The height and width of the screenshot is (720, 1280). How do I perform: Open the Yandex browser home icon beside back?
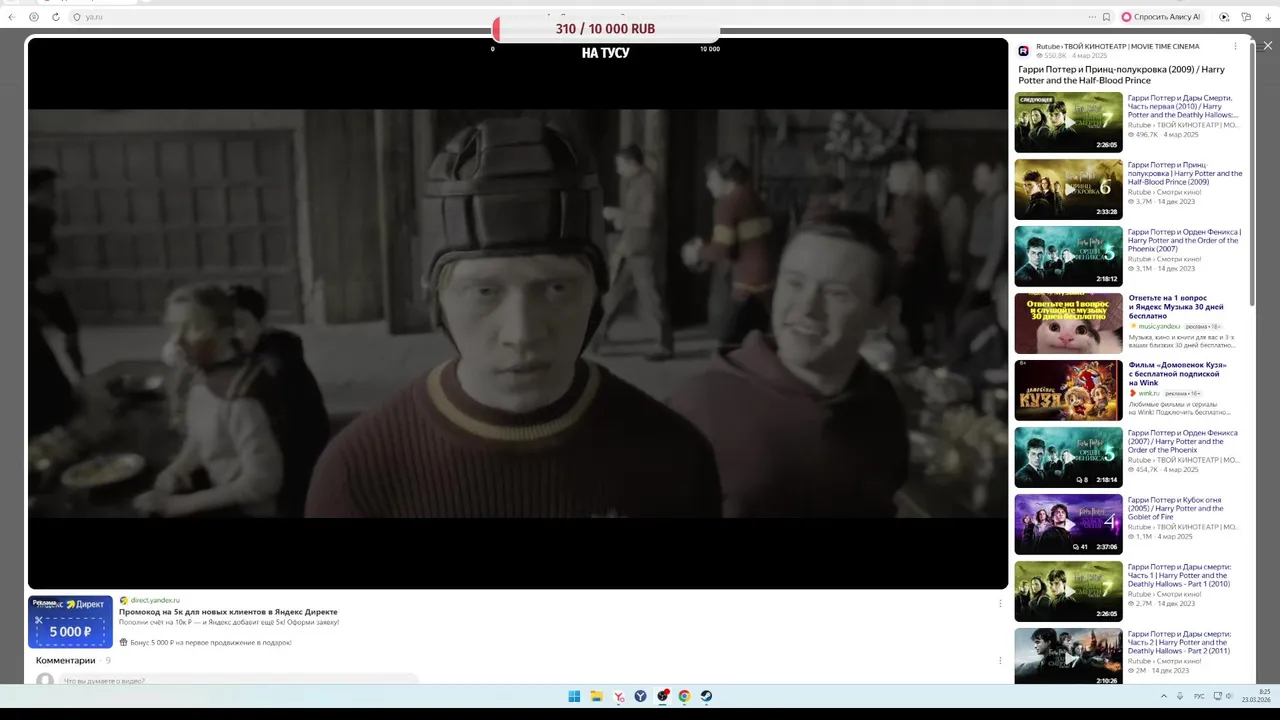coord(34,17)
